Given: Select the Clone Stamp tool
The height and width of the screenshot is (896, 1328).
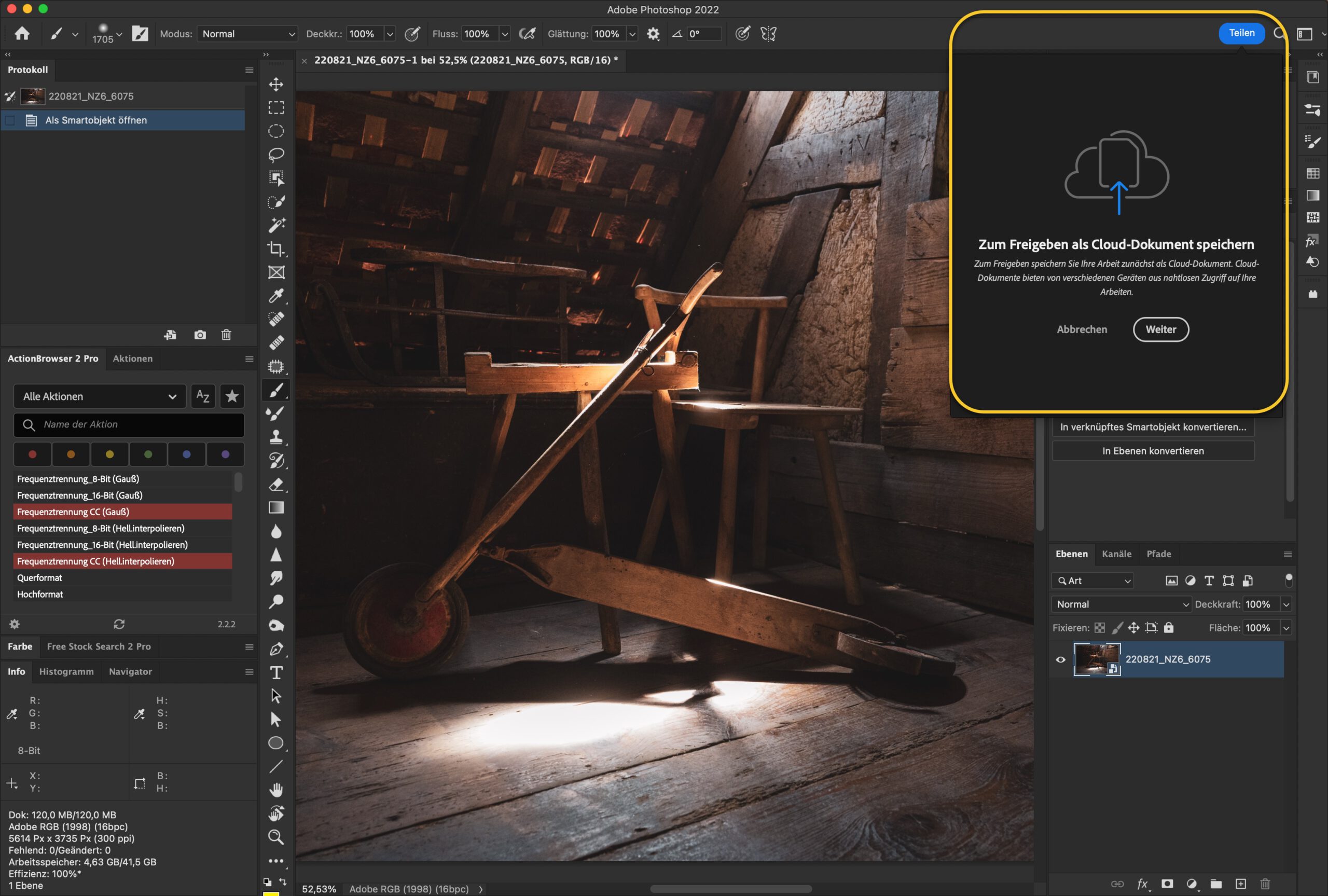Looking at the screenshot, I should [x=276, y=437].
